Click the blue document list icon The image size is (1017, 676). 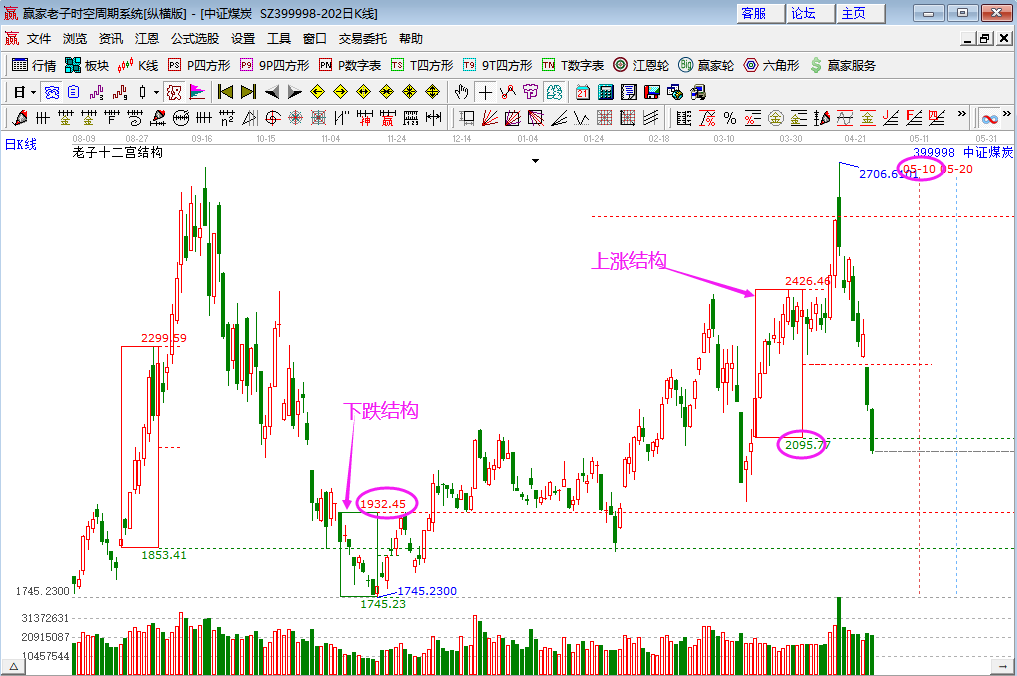pos(74,93)
